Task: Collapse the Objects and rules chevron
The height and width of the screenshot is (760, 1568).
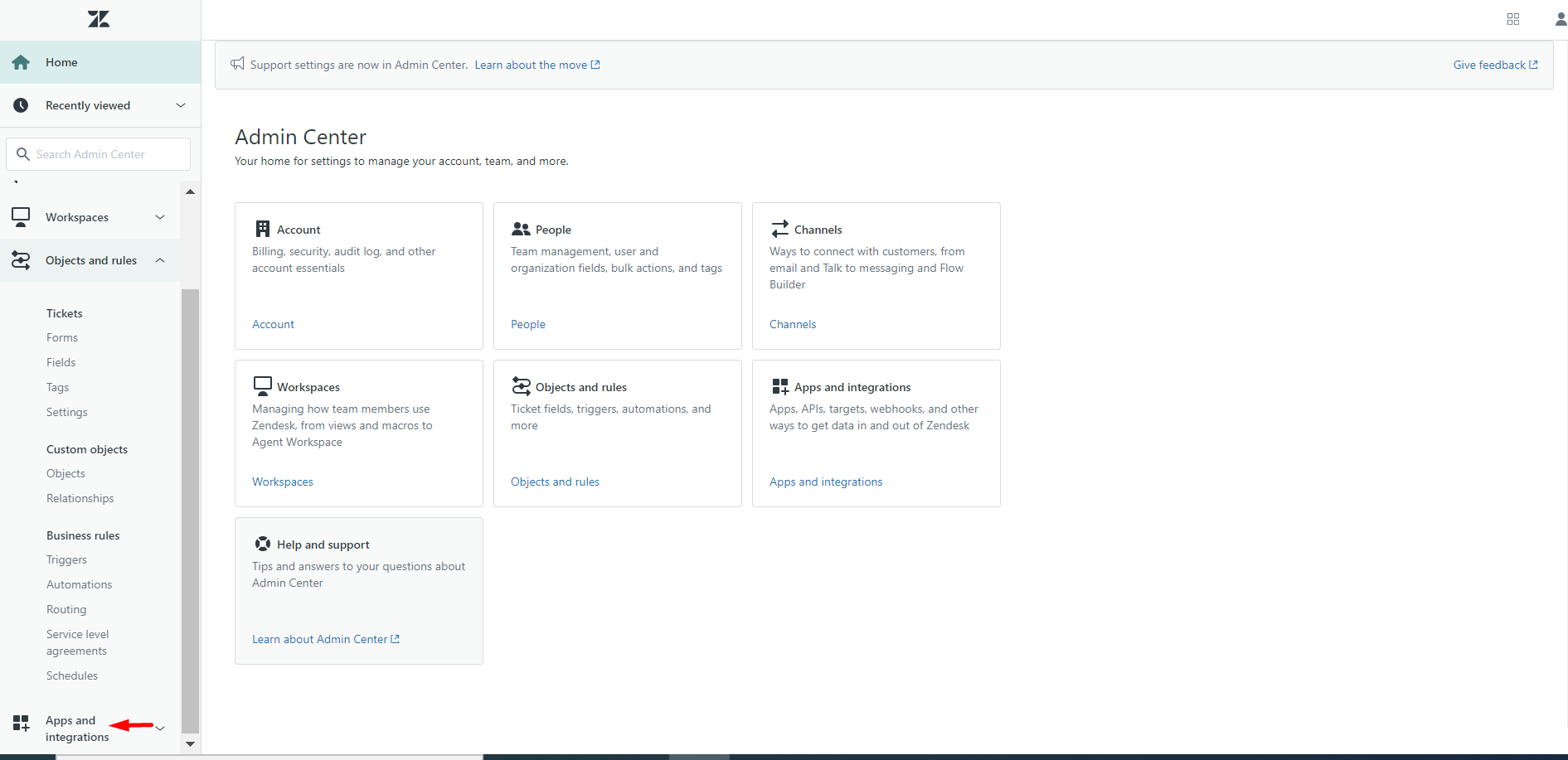Action: [160, 260]
